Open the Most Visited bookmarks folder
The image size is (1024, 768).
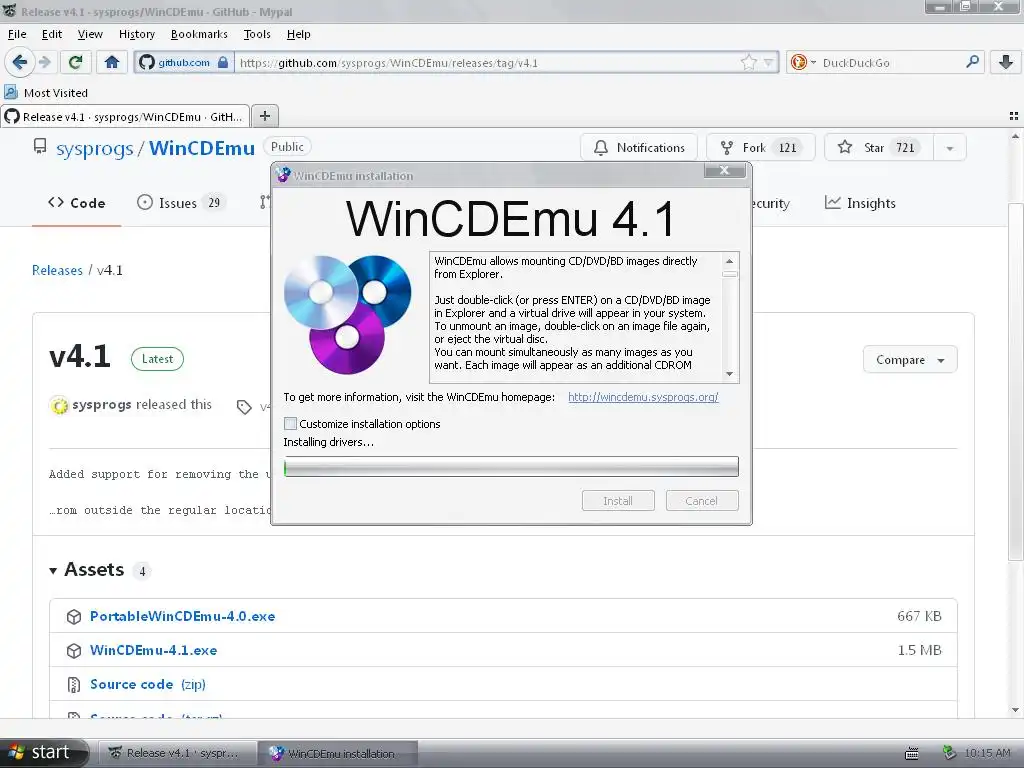point(46,93)
